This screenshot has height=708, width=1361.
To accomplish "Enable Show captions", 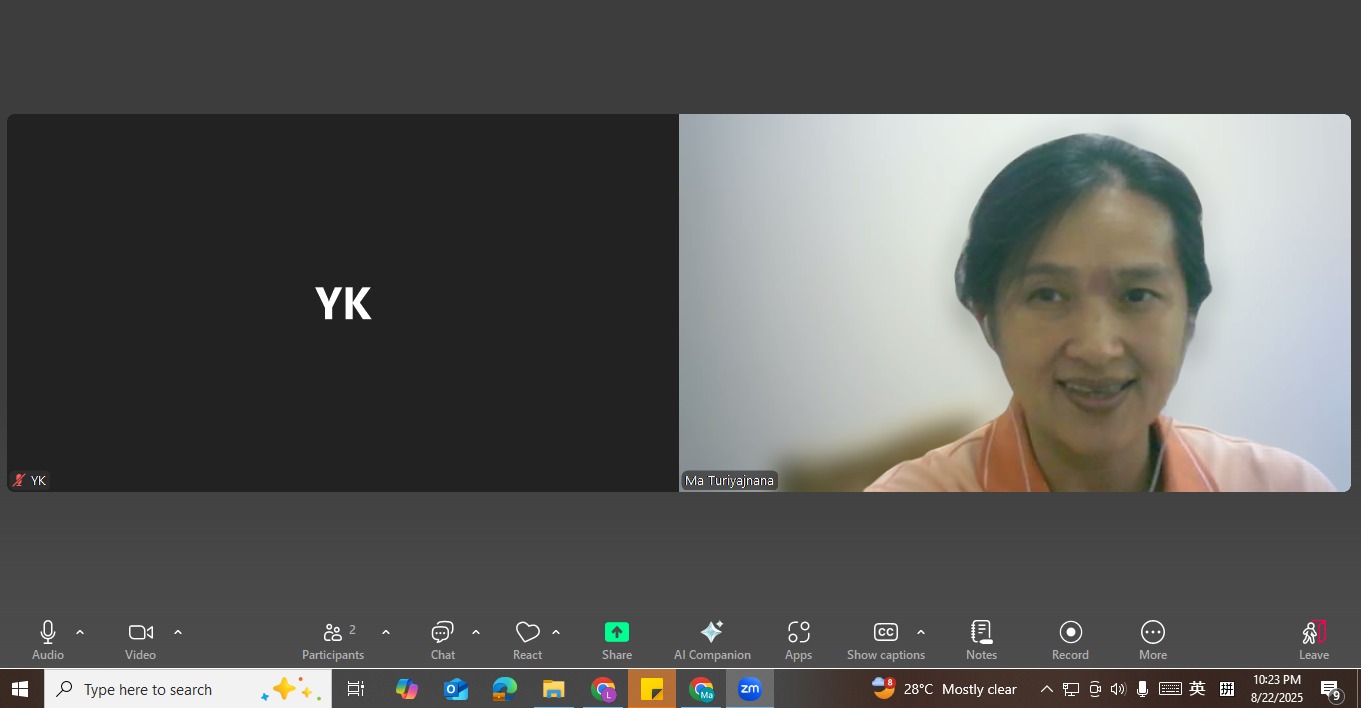I will pos(885,640).
